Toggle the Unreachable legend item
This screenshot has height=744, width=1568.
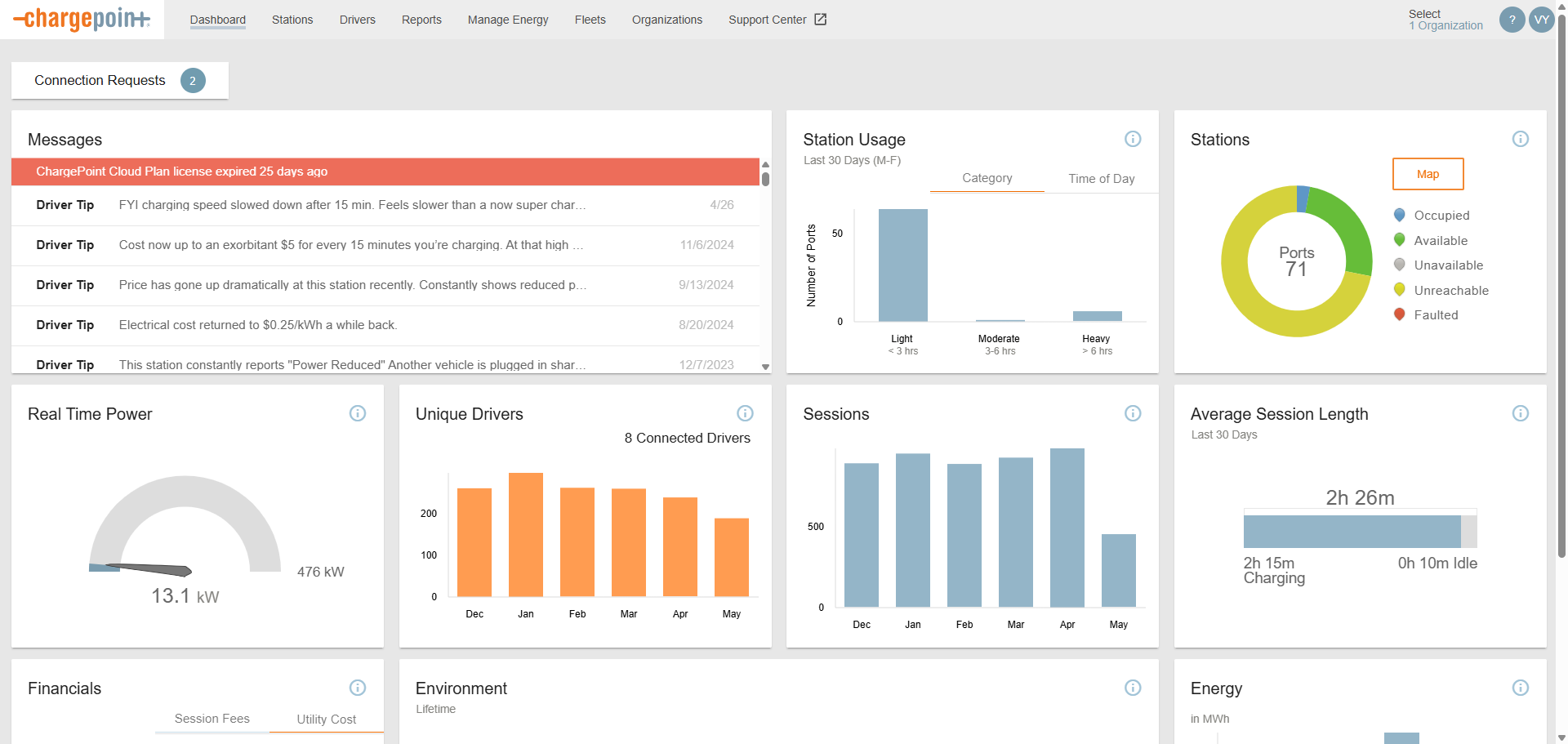pos(1450,291)
